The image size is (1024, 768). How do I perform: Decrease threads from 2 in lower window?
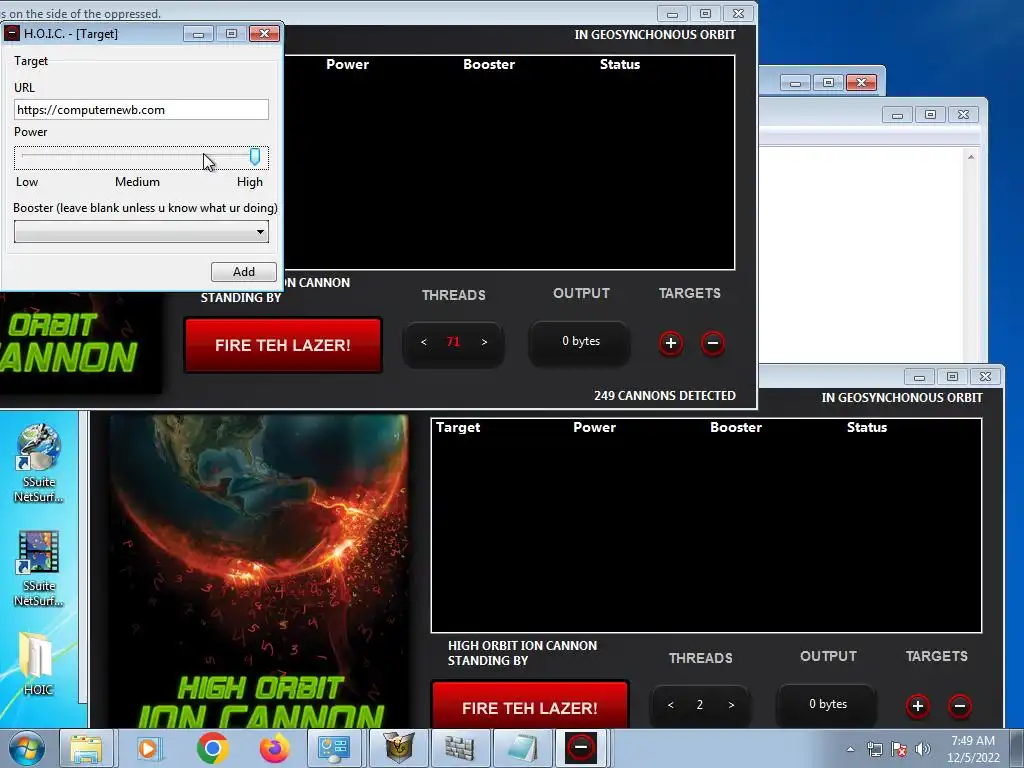point(671,705)
